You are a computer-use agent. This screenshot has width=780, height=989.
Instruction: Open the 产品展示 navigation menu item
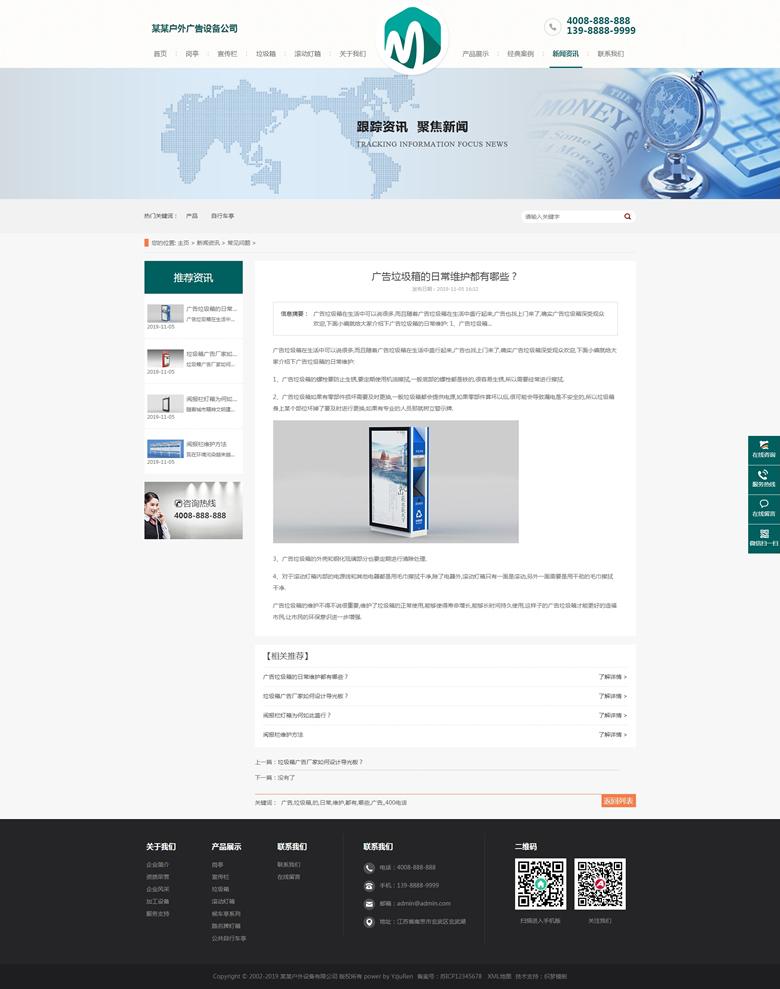pos(475,54)
